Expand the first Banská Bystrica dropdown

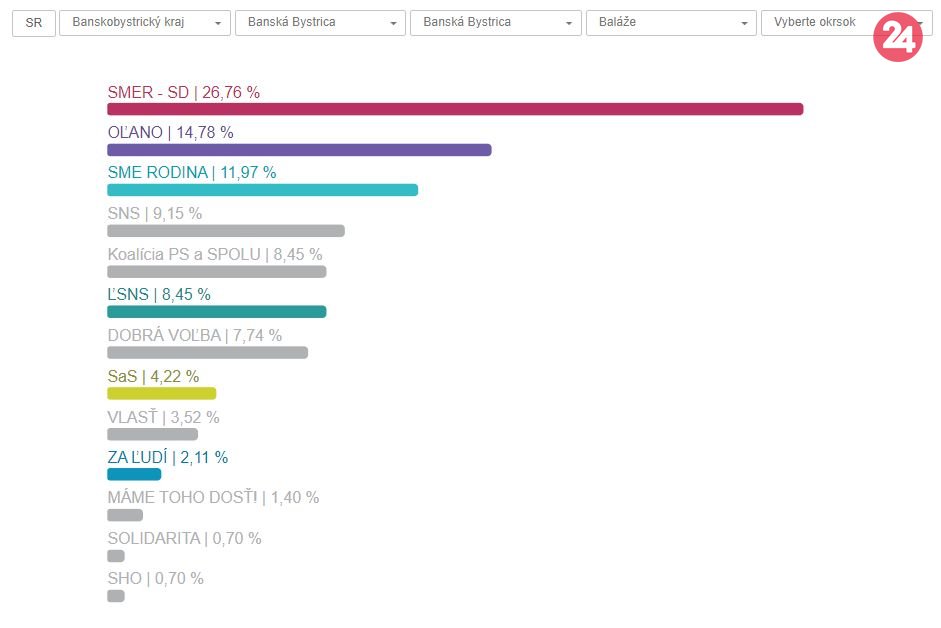tap(320, 22)
